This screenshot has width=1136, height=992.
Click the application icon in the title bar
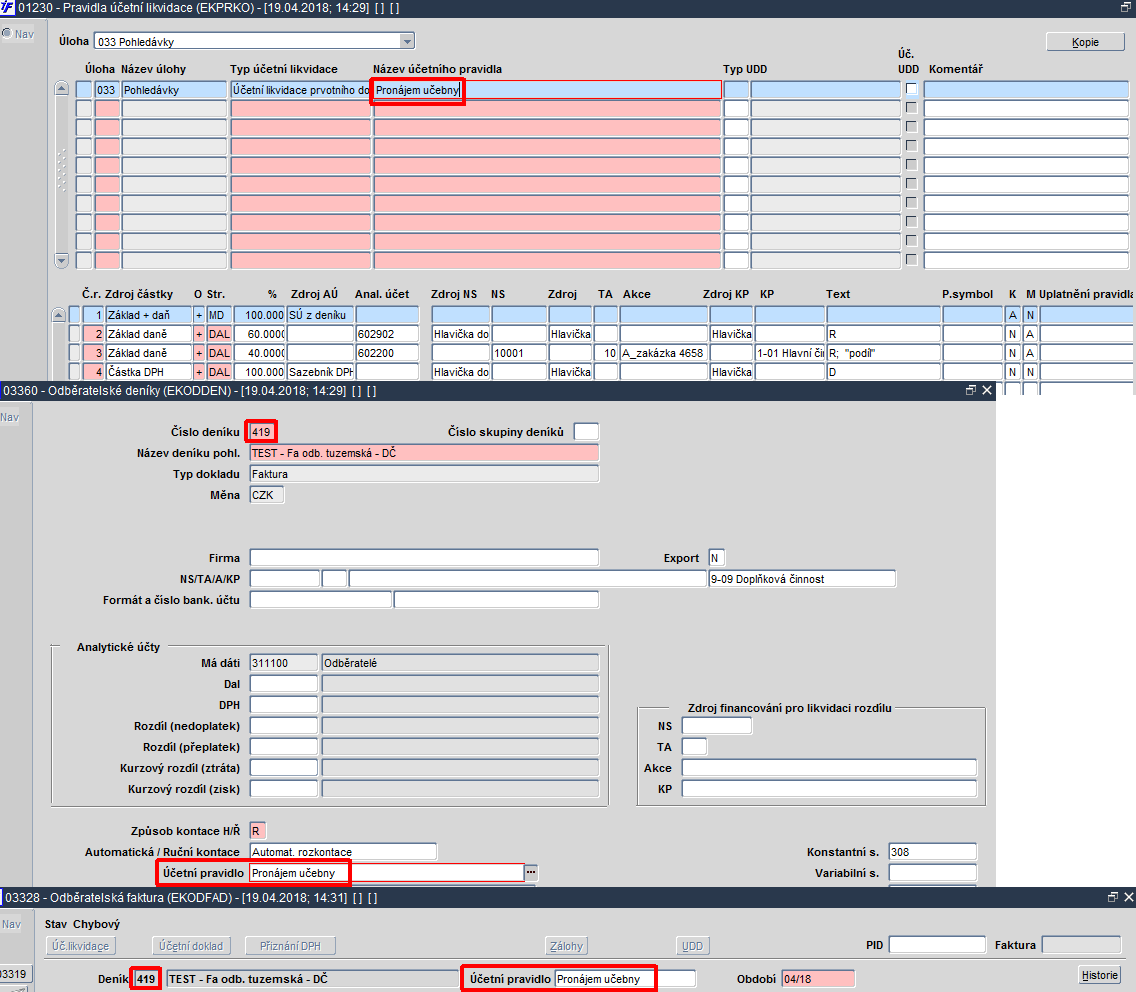point(7,8)
